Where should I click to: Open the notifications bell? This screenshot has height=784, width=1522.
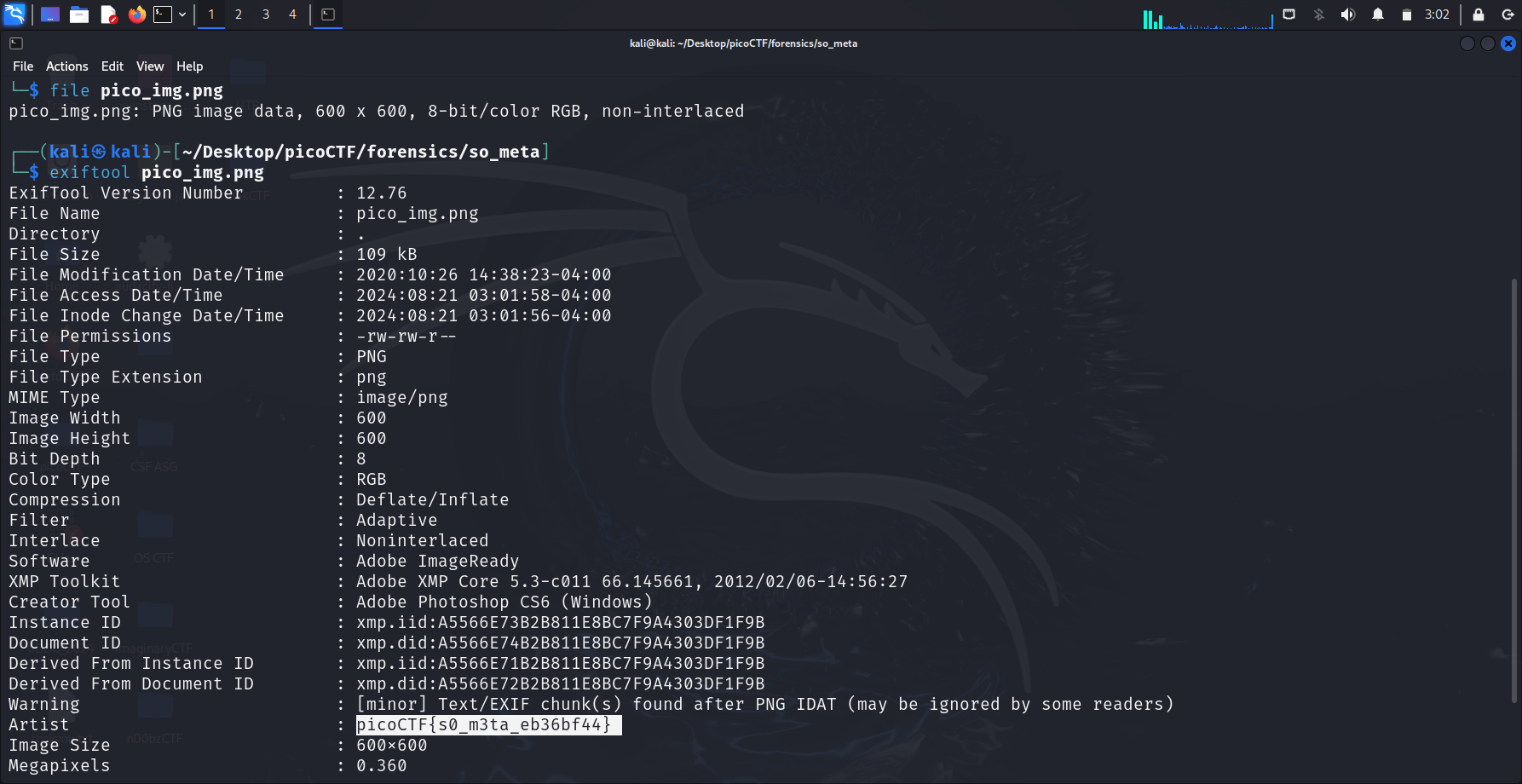pos(1378,14)
